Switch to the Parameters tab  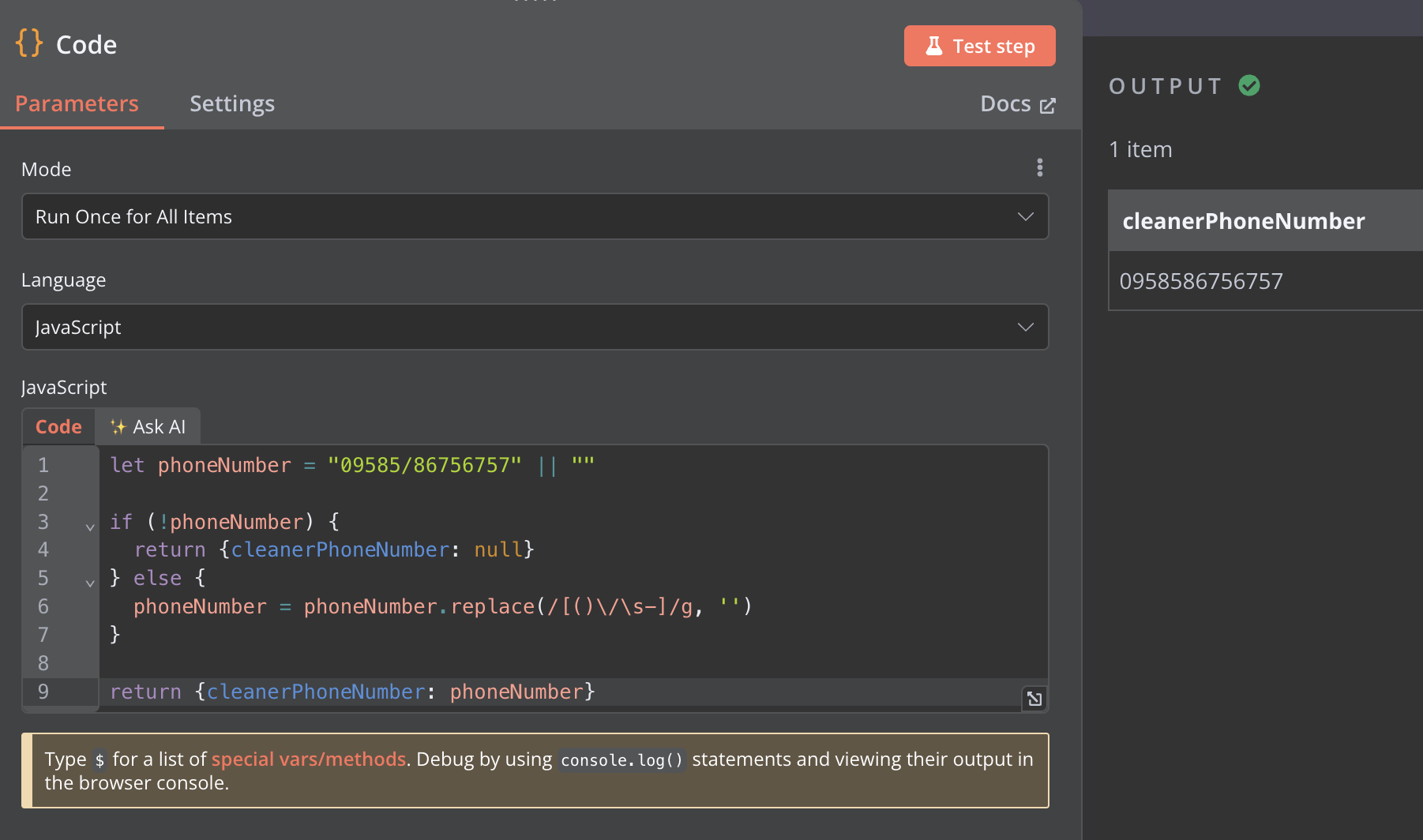pyautogui.click(x=77, y=103)
